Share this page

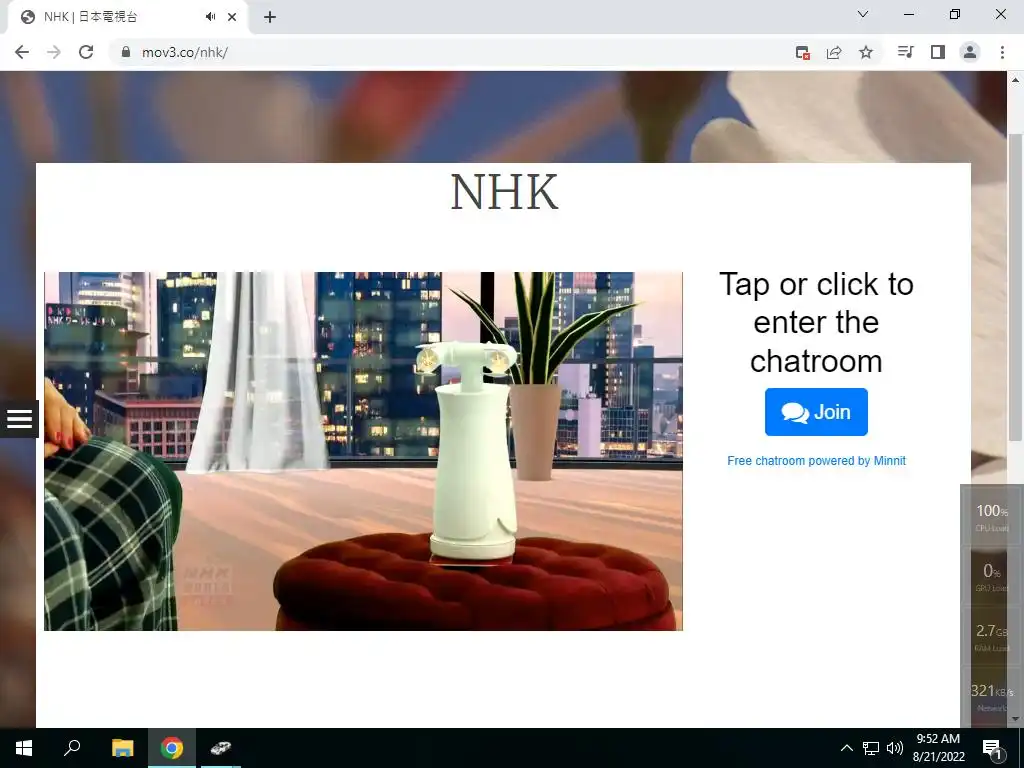(834, 52)
